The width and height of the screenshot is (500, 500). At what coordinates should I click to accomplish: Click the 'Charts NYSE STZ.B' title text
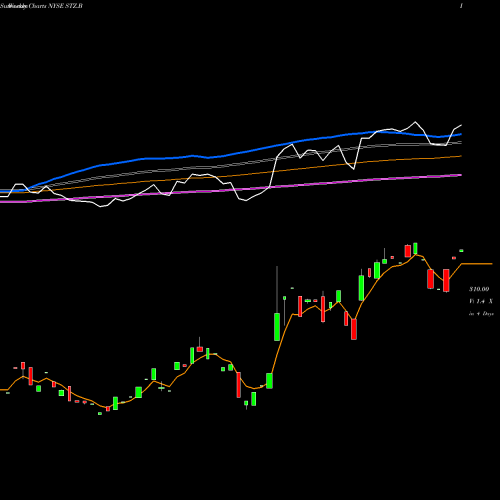[55, 6]
